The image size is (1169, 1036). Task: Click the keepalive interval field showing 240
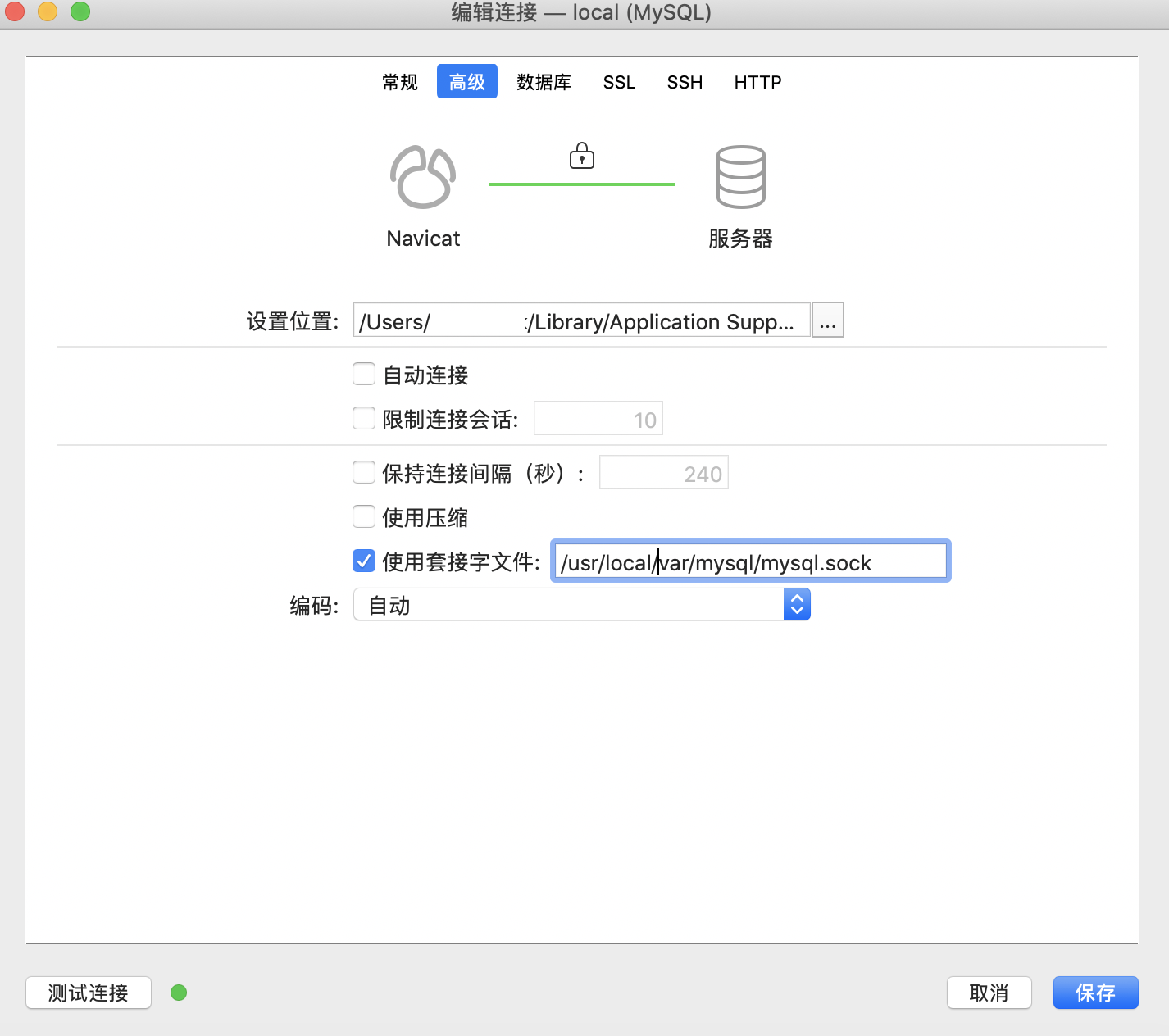664,473
